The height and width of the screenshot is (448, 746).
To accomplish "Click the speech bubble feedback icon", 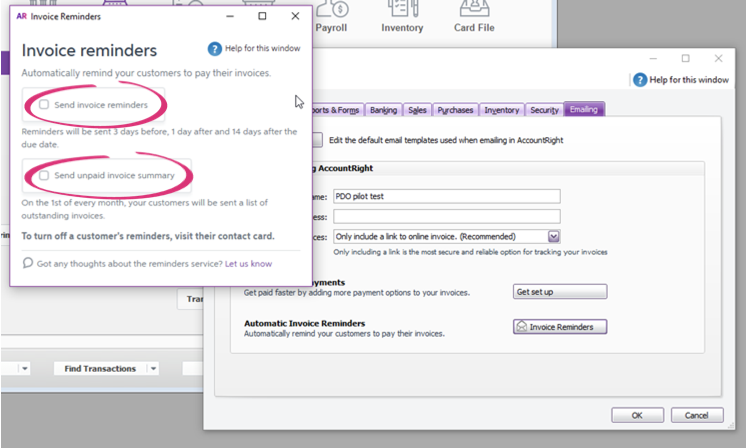I will click(x=28, y=263).
